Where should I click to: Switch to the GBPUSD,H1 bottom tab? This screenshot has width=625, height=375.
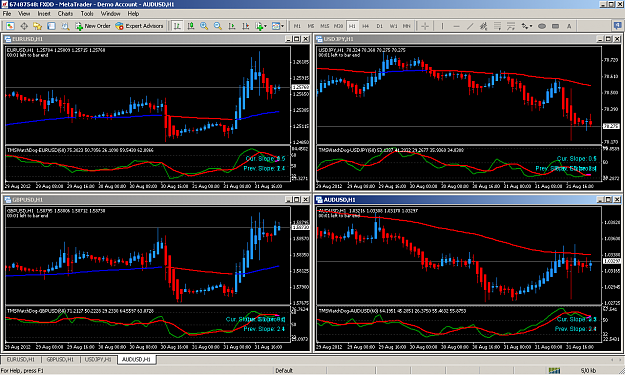point(60,359)
